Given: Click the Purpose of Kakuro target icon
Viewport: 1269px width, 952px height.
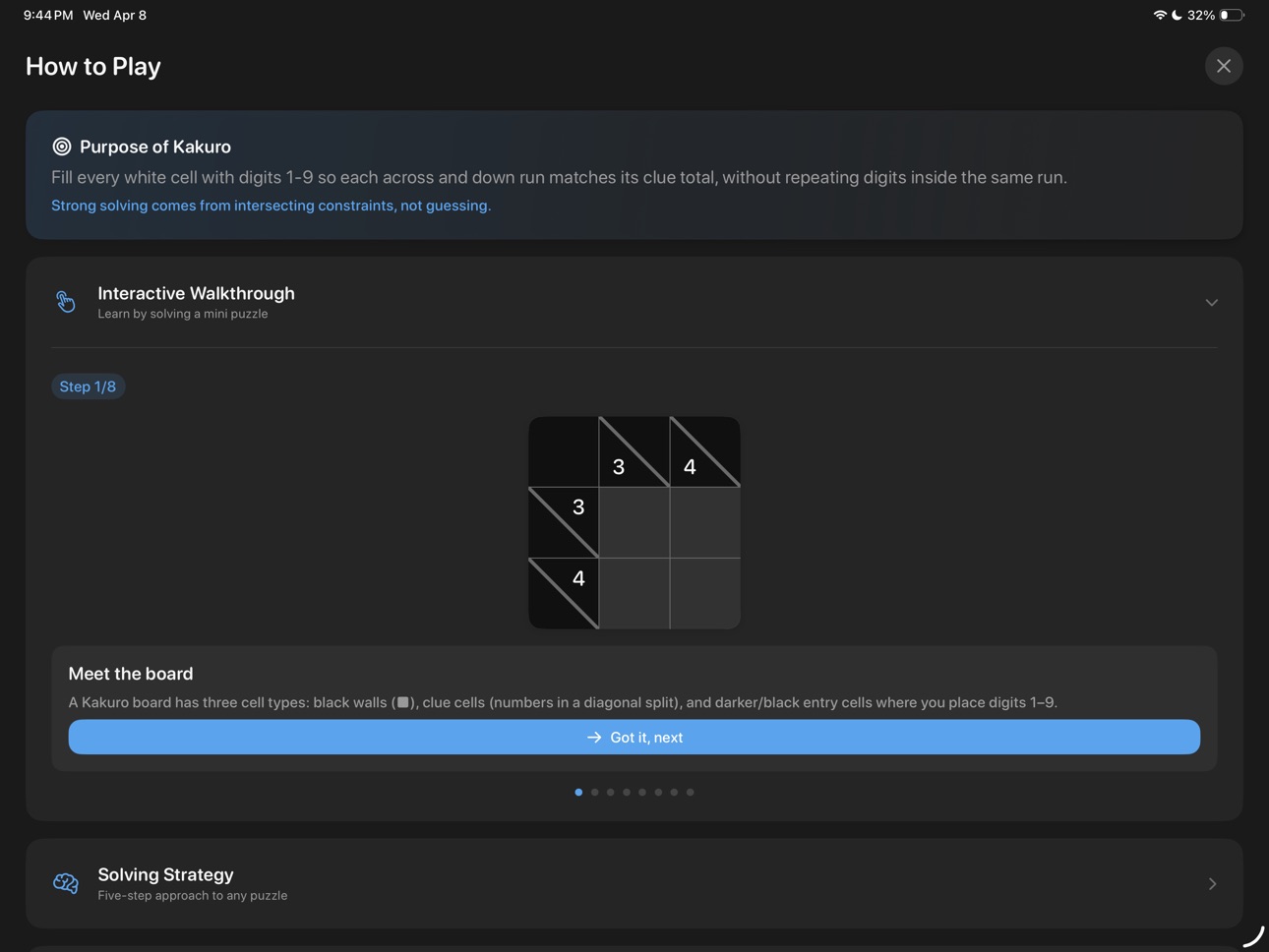Looking at the screenshot, I should [62, 147].
